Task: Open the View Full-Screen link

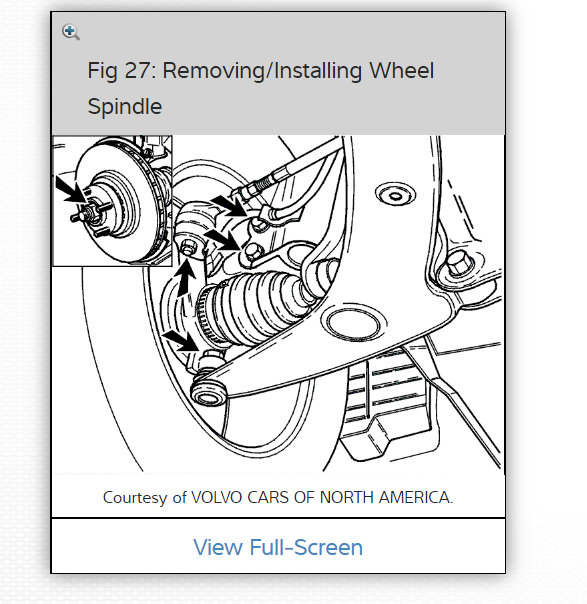Action: tap(278, 547)
